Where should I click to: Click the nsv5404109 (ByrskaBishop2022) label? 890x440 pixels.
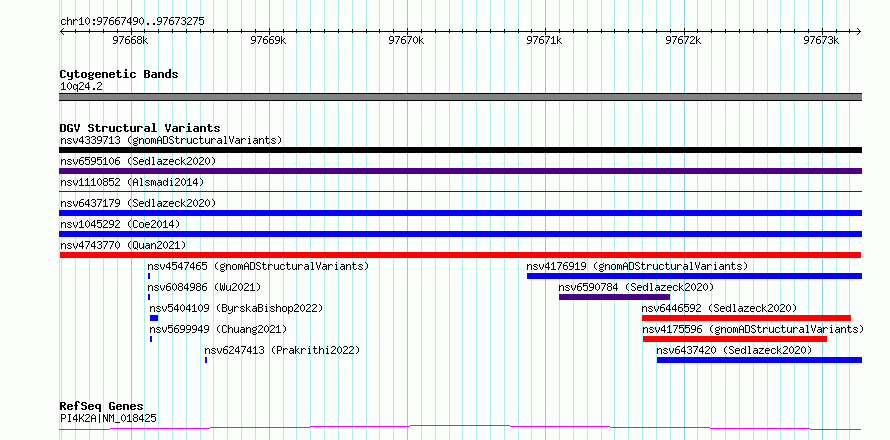pyautogui.click(x=236, y=308)
